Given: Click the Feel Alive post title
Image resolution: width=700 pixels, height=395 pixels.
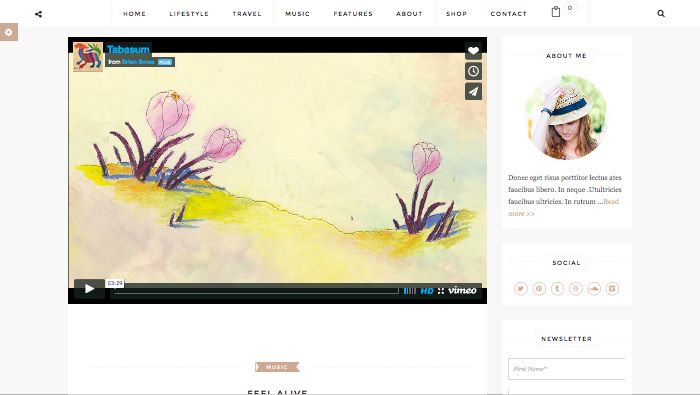Looking at the screenshot, I should (x=277, y=392).
